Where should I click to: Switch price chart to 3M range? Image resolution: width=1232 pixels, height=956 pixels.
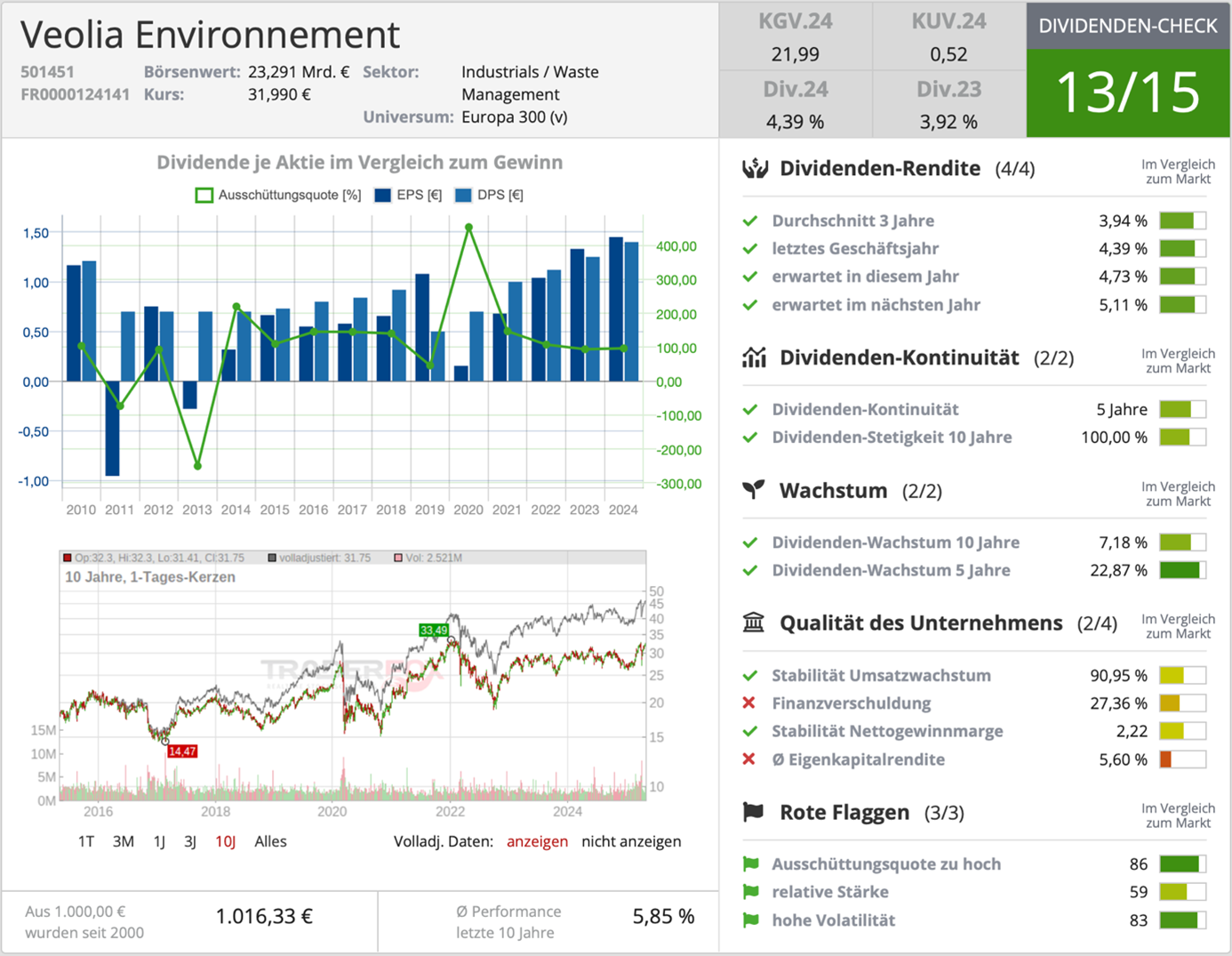click(x=124, y=841)
